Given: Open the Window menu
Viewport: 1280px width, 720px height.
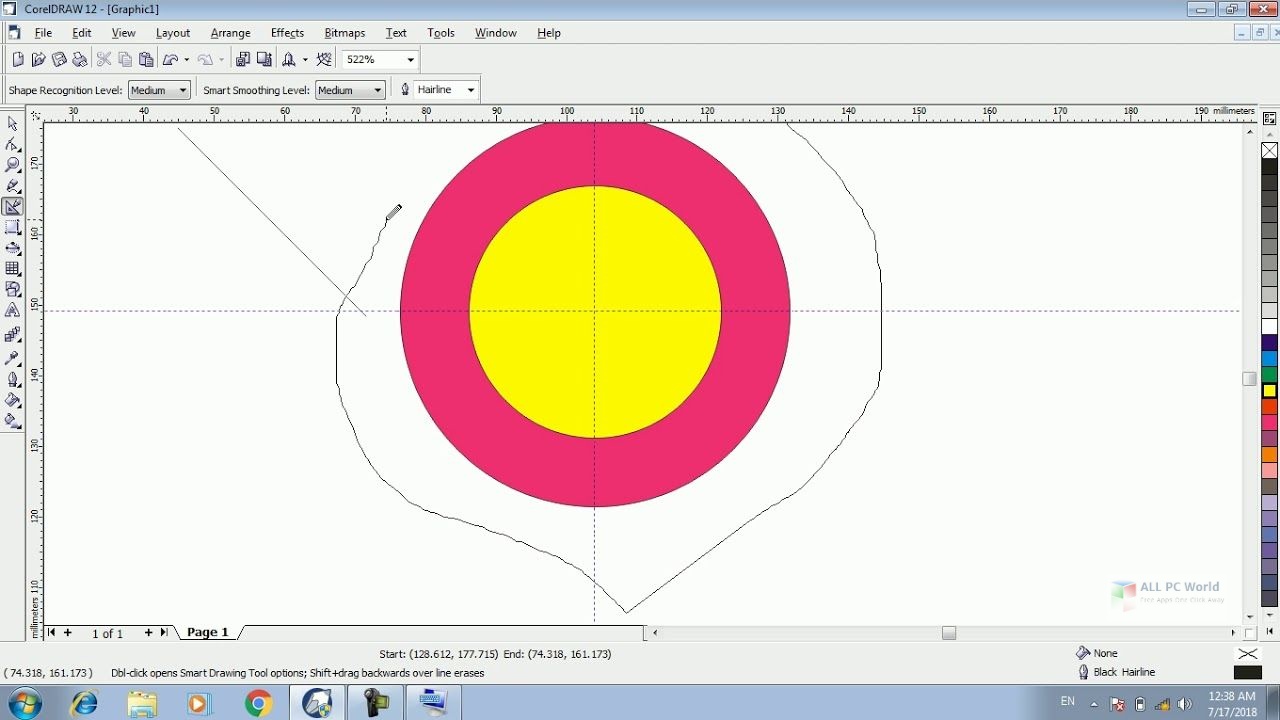Looking at the screenshot, I should point(496,33).
